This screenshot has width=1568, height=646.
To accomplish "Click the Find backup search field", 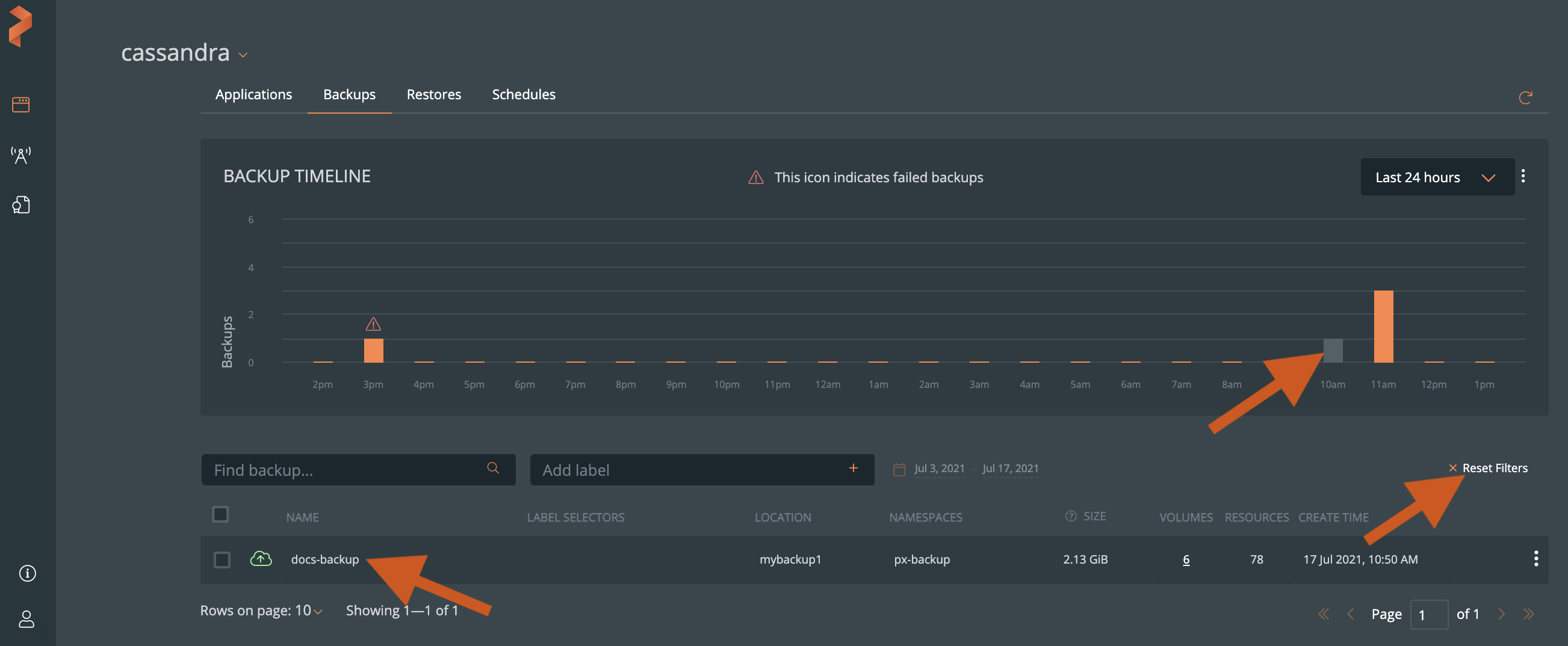I will pyautogui.click(x=344, y=470).
